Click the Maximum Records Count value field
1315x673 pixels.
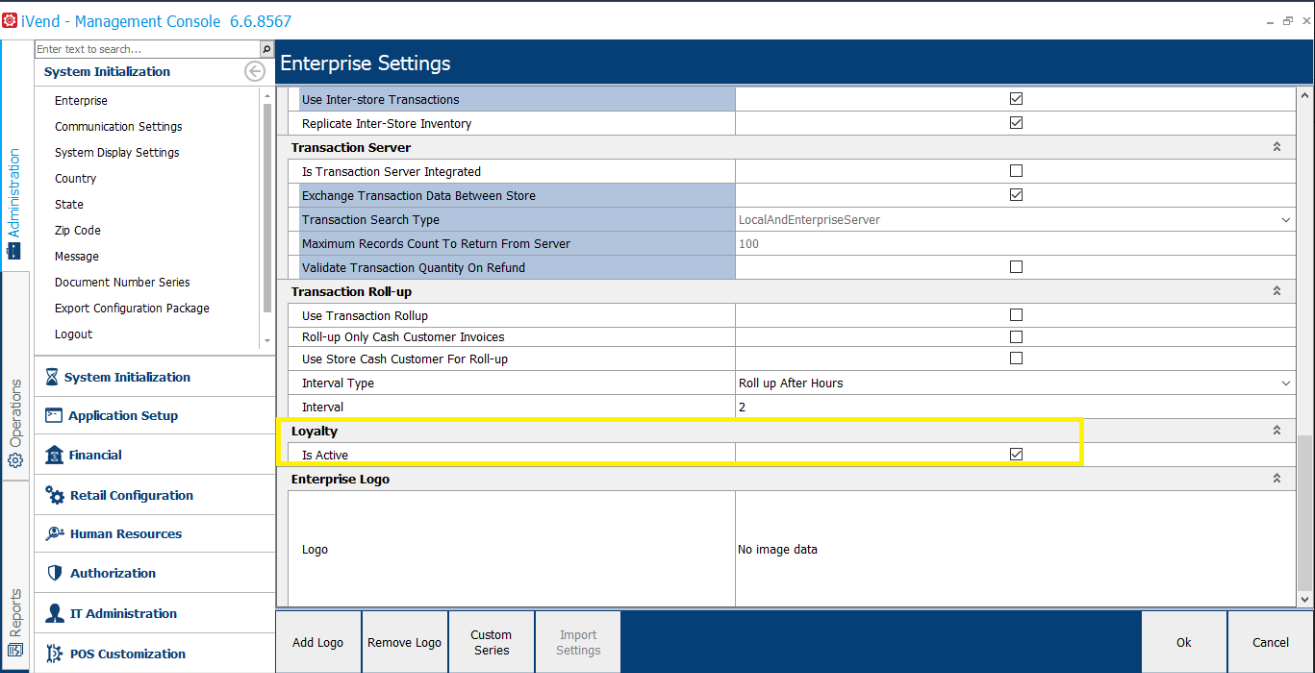click(1015, 244)
